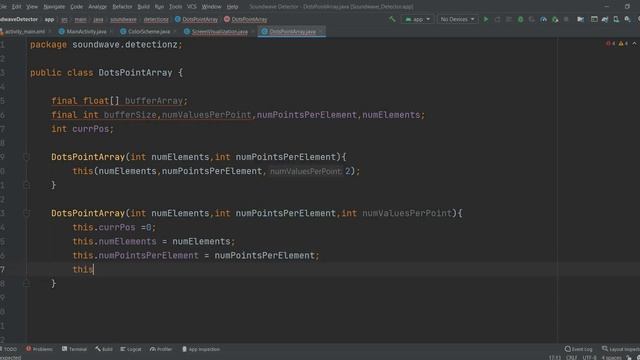Open the Code menu
This screenshot has height=360, width=640.
coord(77,7)
